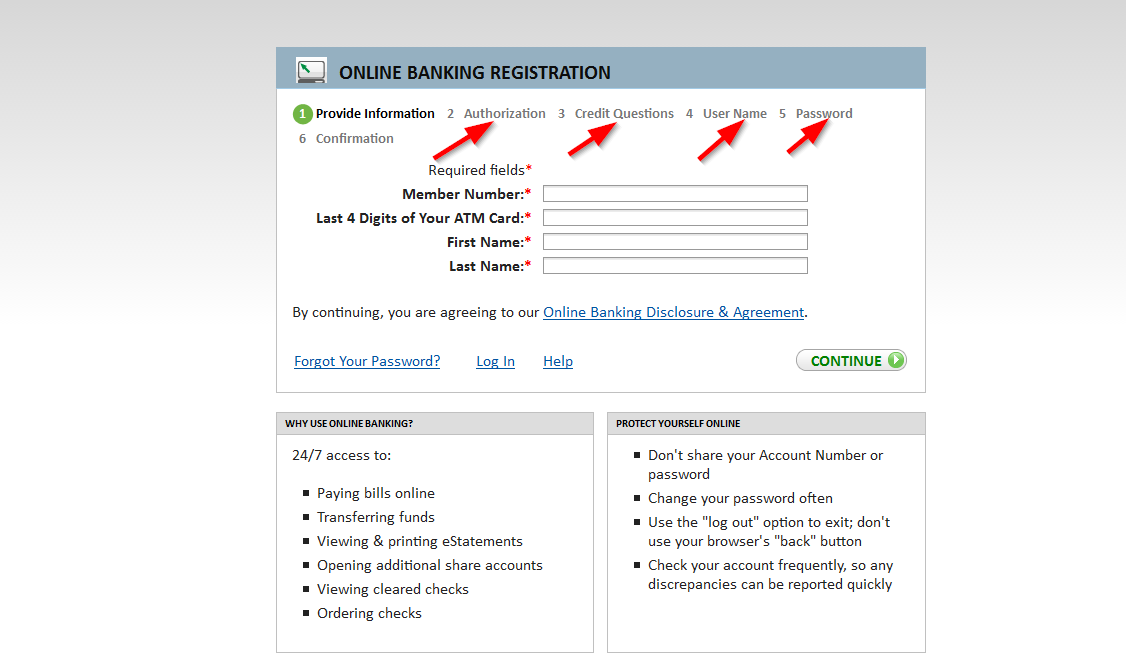This screenshot has width=1126, height=656.
Task: Select the Provide Information step
Action: point(363,113)
